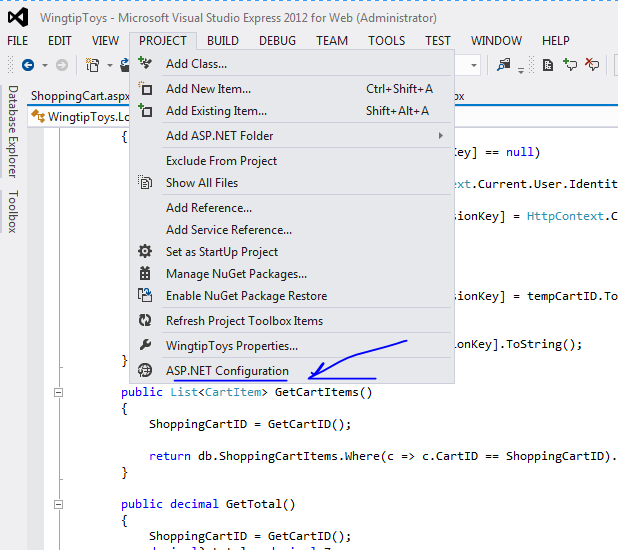Open the dropdown arrow beside New Project
The height and width of the screenshot is (550, 618).
110,65
